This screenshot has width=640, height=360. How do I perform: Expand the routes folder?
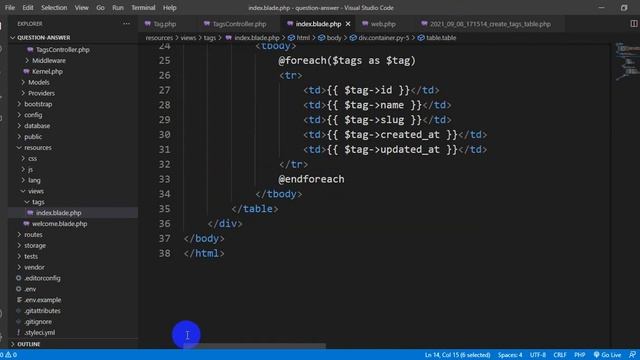33,235
